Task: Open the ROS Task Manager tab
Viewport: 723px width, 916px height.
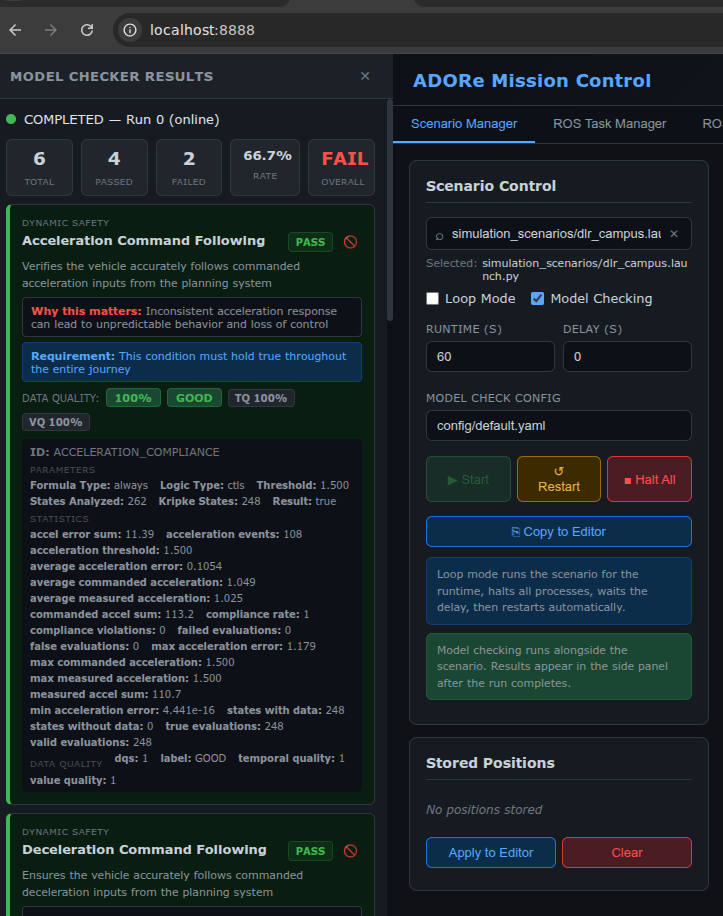Action: click(x=609, y=124)
